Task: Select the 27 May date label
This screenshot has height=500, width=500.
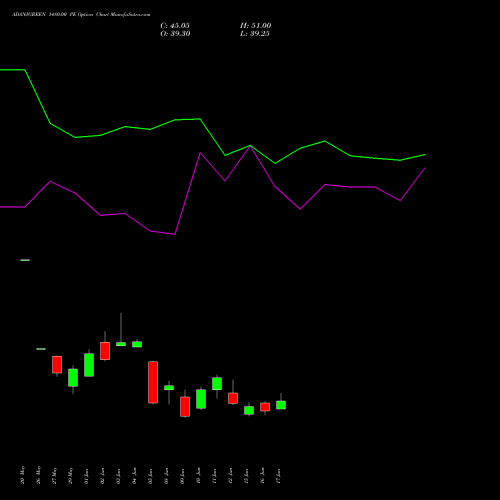Action: tap(54, 475)
